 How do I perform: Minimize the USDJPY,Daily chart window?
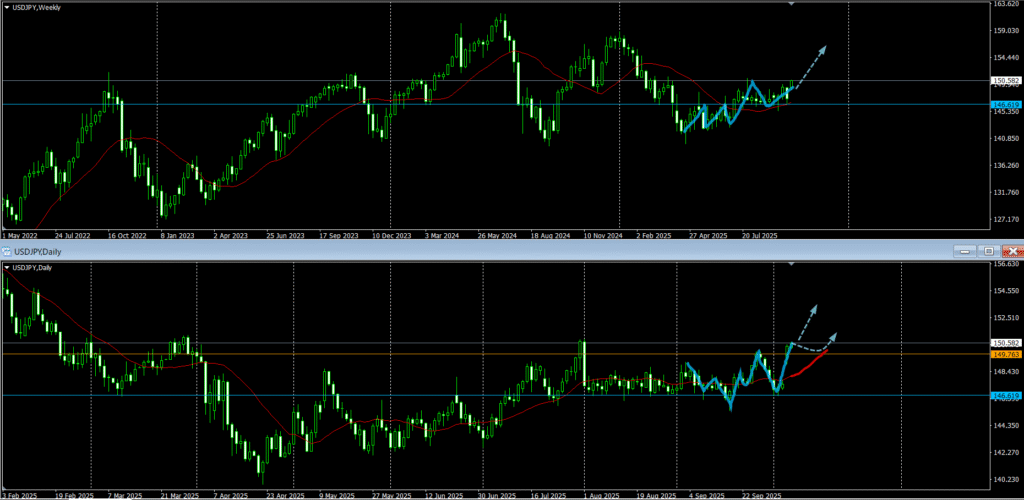(x=963, y=251)
